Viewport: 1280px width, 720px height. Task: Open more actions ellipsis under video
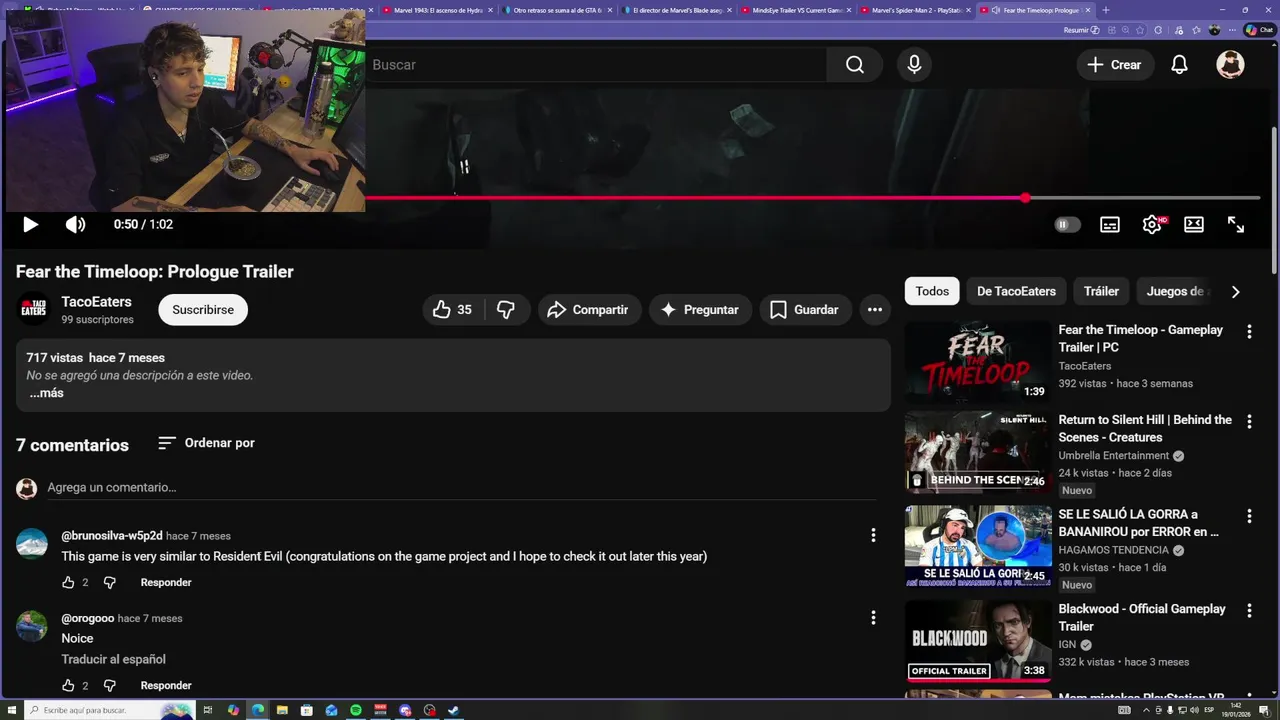[875, 310]
